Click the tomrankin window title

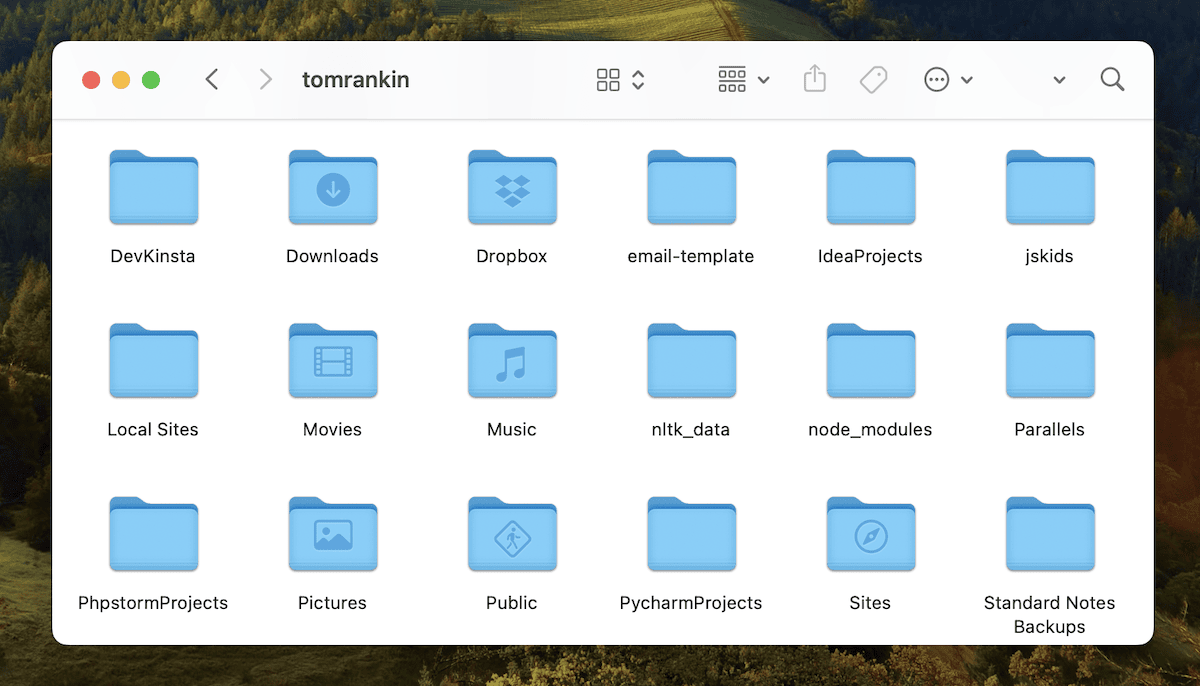[356, 80]
